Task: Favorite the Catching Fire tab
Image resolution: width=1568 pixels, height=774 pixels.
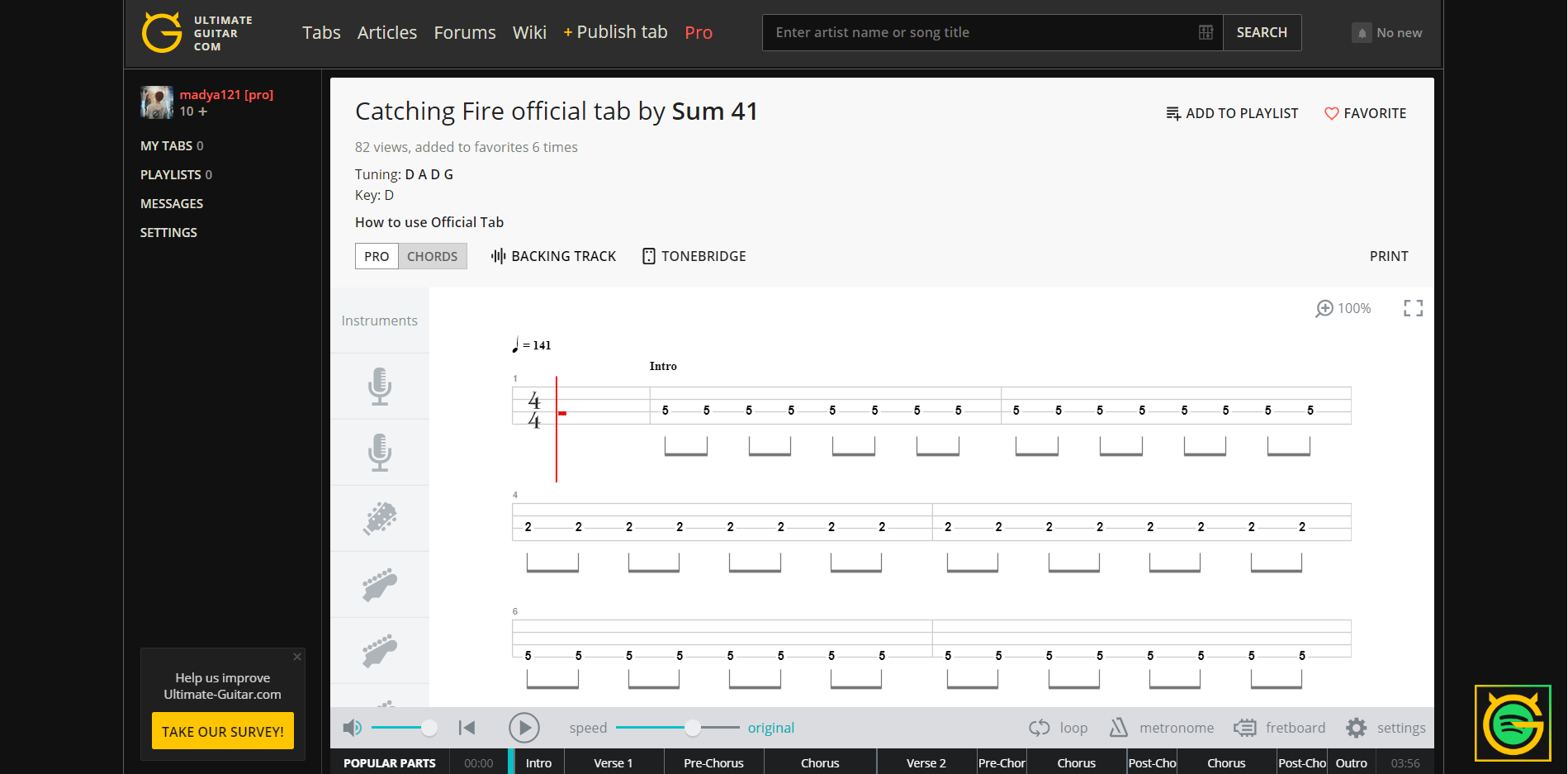Action: [x=1365, y=113]
